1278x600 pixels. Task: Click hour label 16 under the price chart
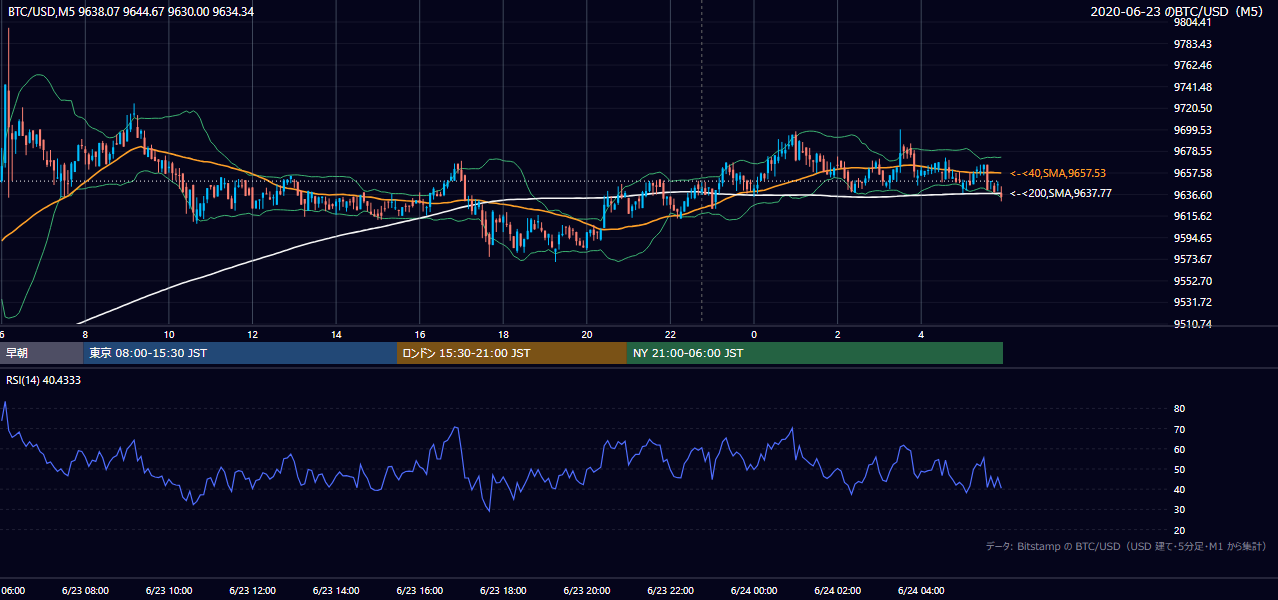(x=420, y=334)
